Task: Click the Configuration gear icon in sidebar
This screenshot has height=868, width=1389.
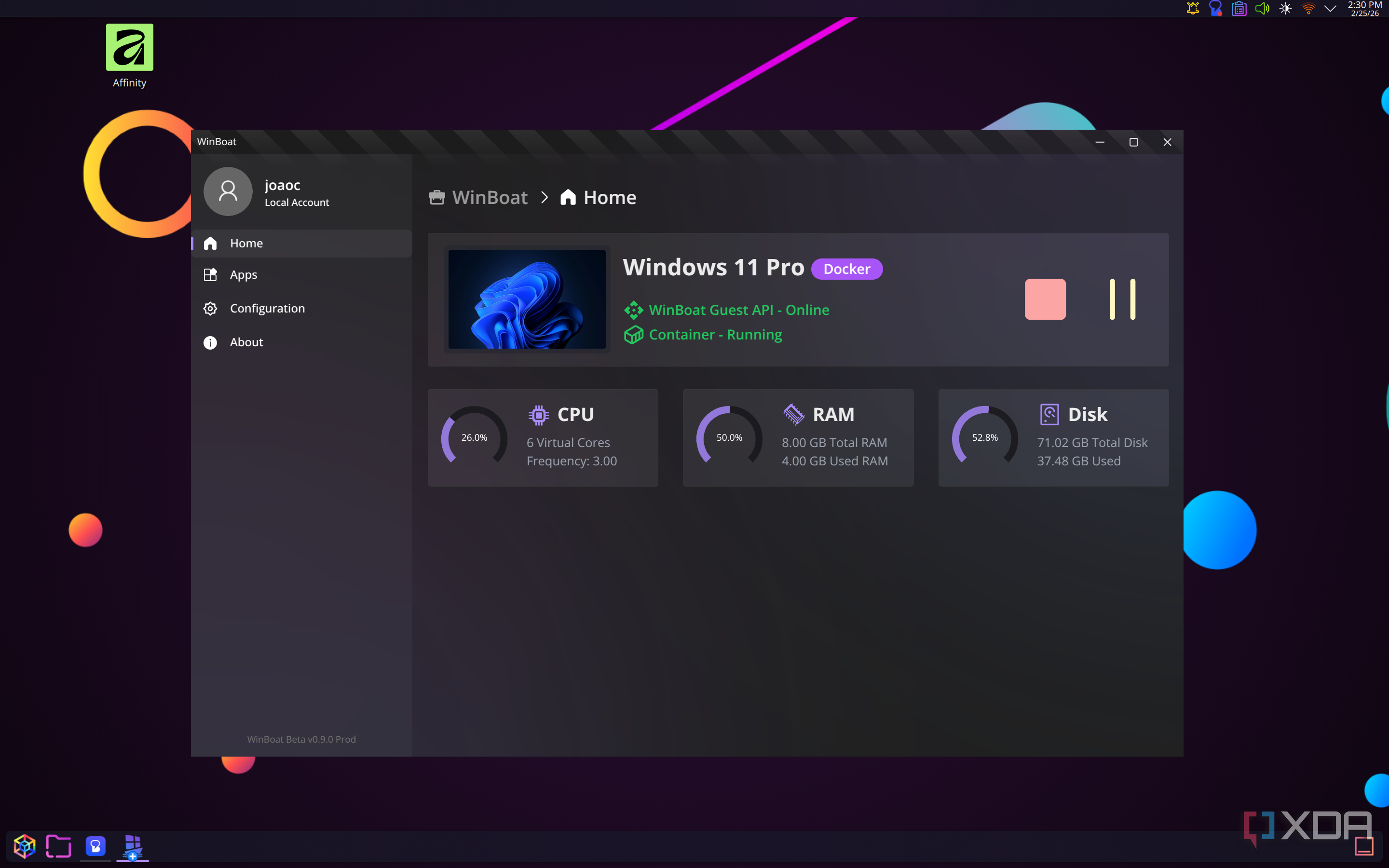Action: coord(210,308)
